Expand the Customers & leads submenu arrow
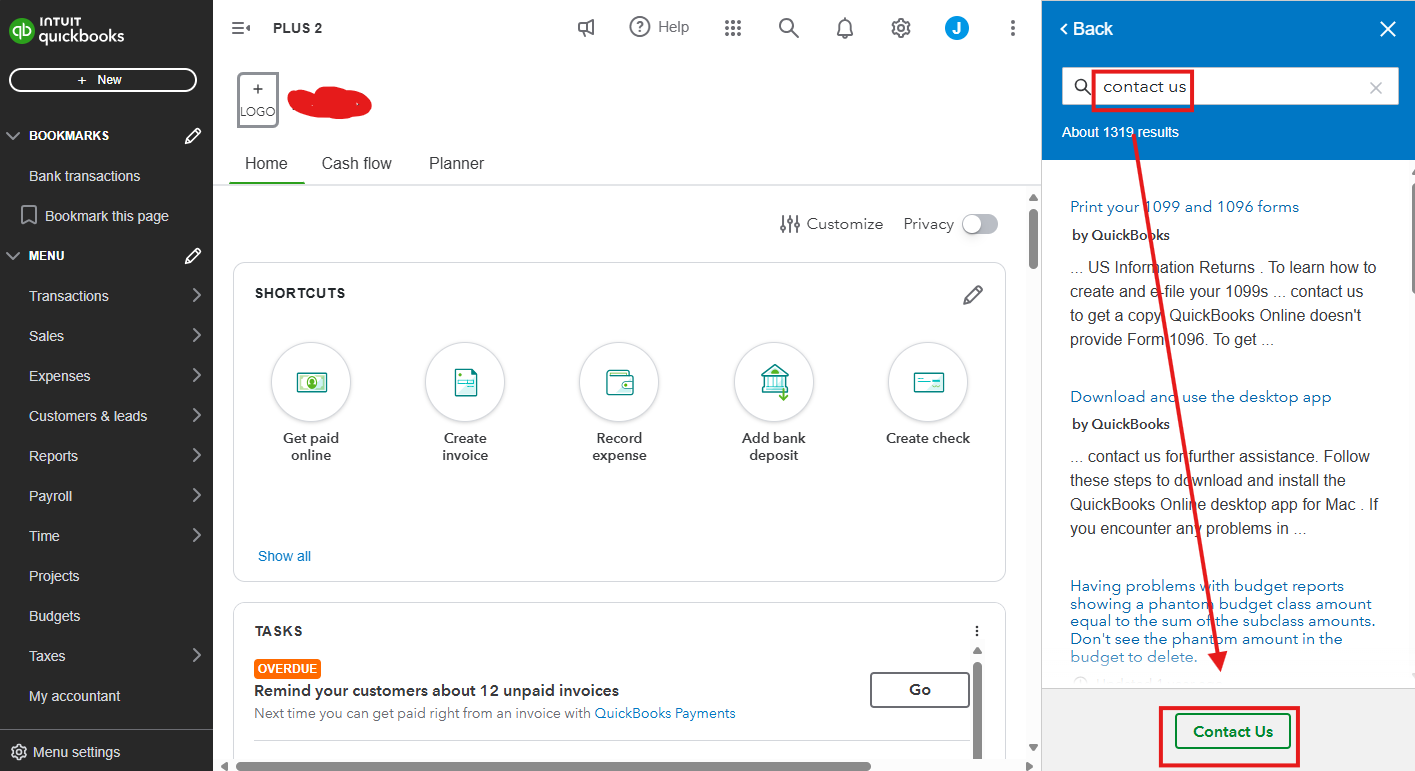This screenshot has width=1415, height=771. pyautogui.click(x=197, y=415)
